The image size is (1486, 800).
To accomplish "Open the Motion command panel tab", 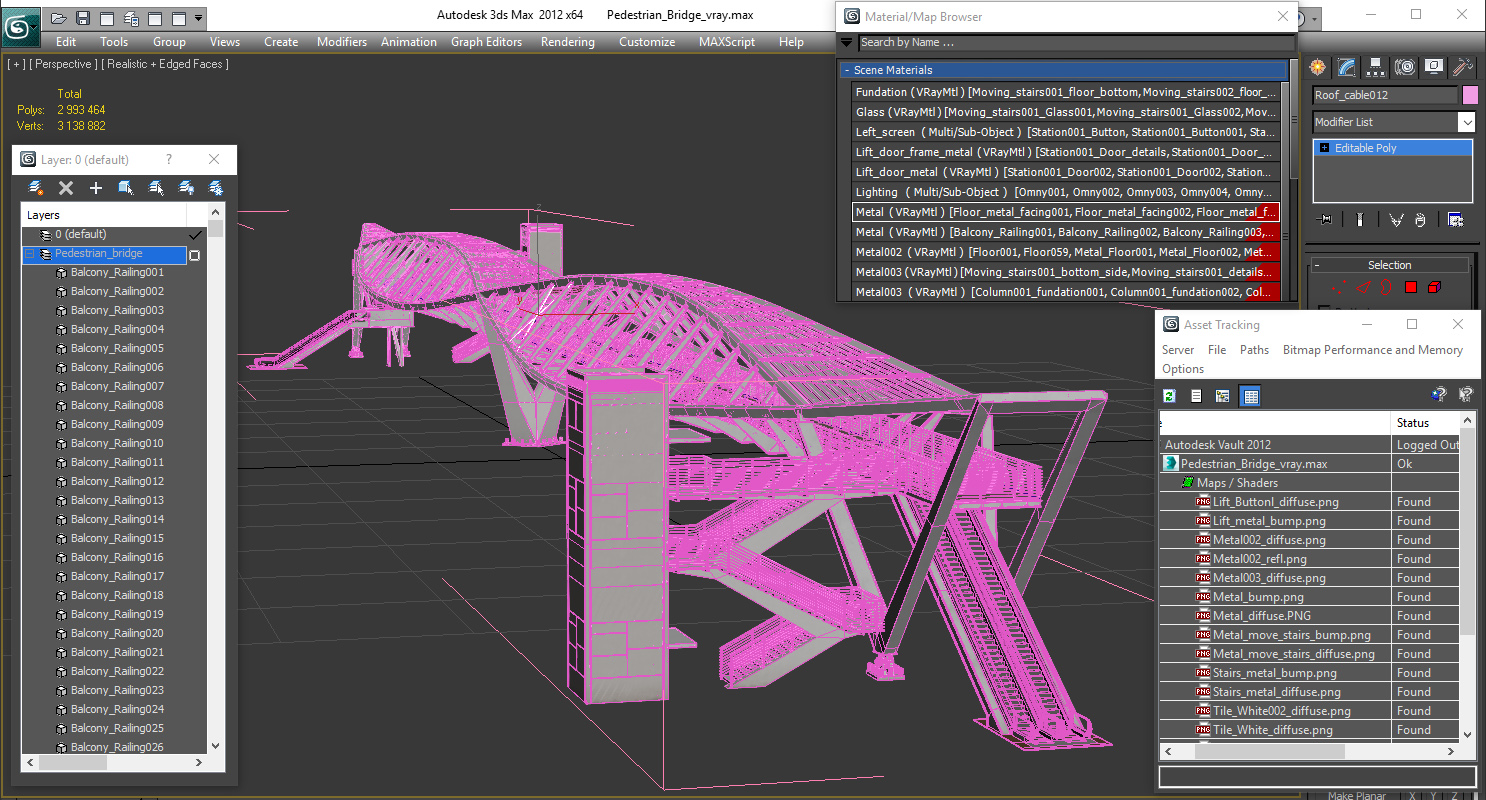I will pyautogui.click(x=1405, y=67).
